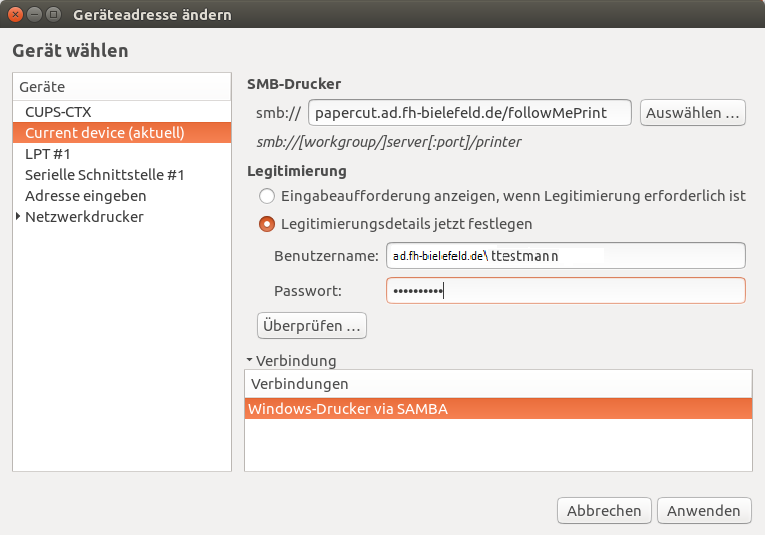Image resolution: width=765 pixels, height=535 pixels.
Task: Select CUPS-CTX device in list
Action: [58, 112]
